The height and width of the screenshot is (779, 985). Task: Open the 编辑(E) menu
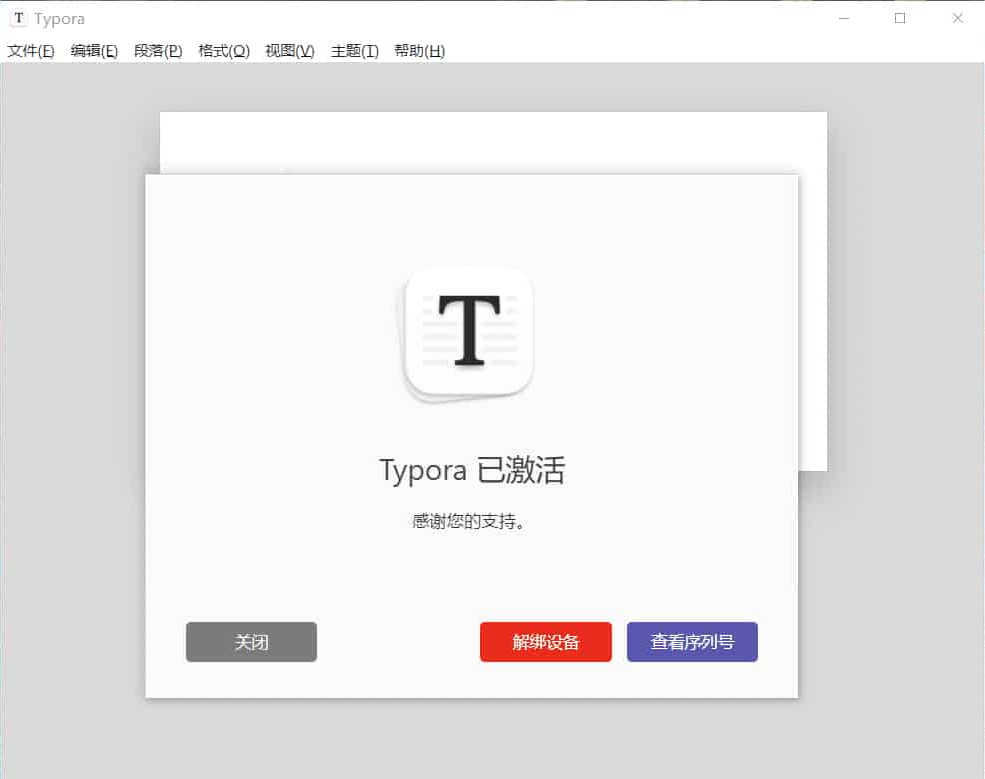tap(94, 51)
